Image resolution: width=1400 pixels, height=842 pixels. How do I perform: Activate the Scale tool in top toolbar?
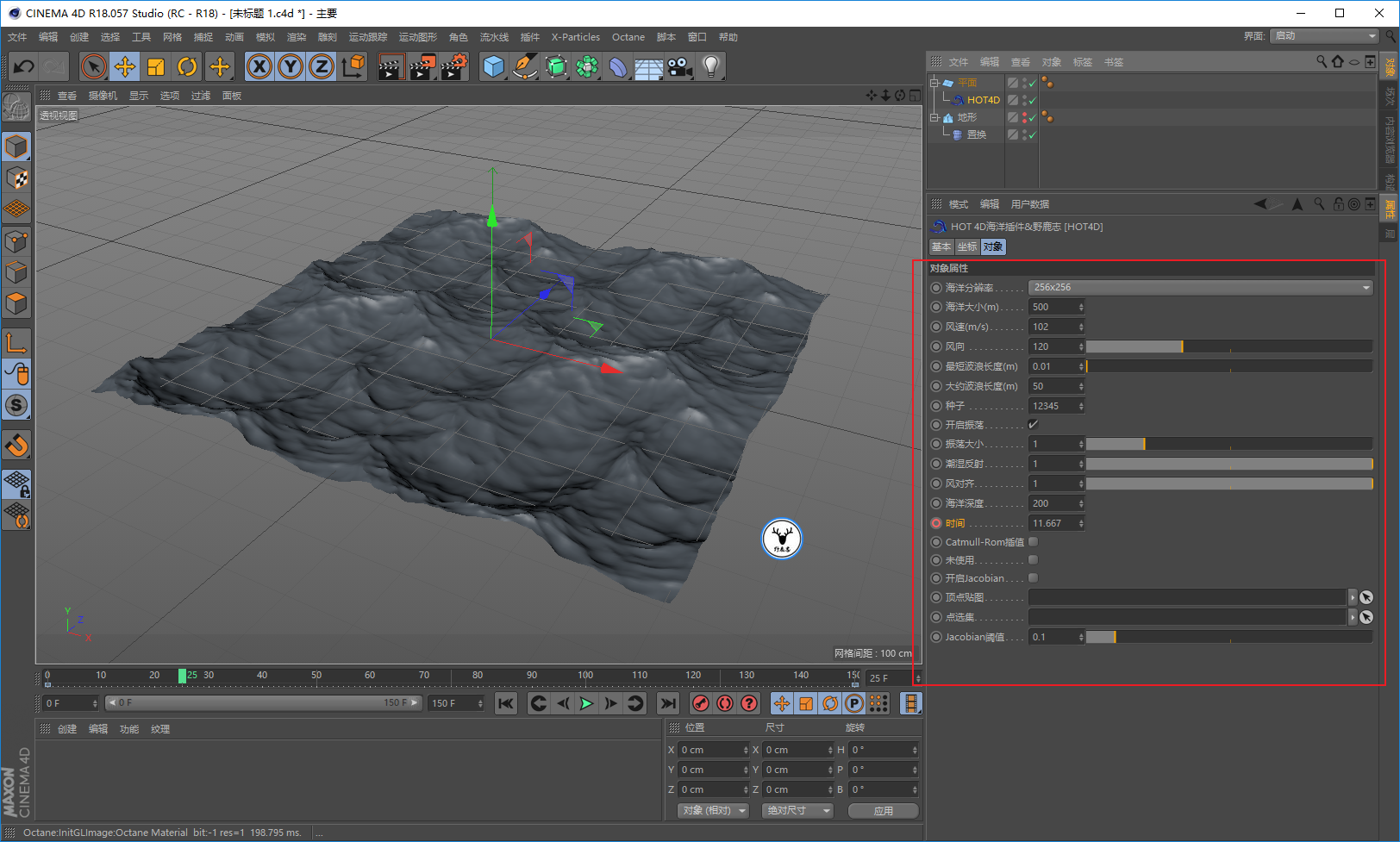(156, 66)
